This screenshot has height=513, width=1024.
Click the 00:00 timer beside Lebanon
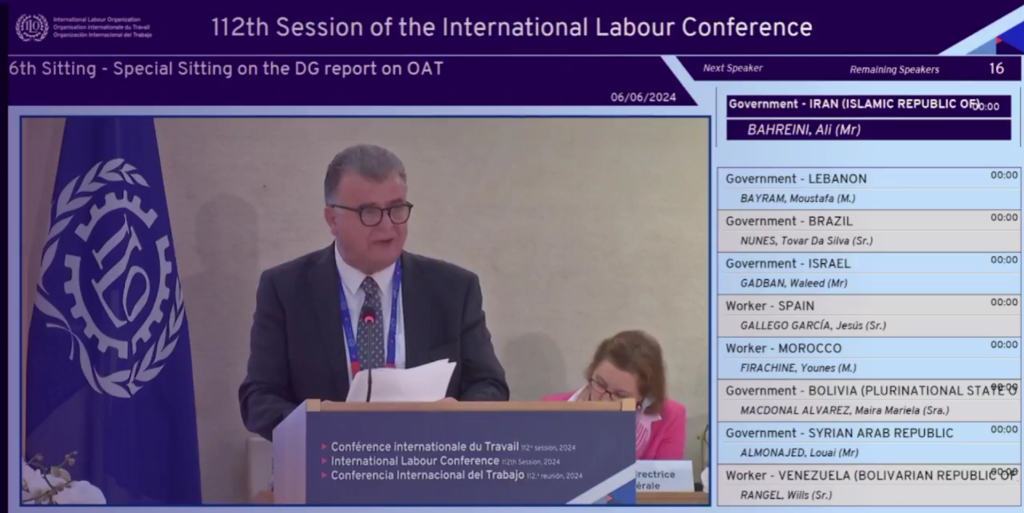1003,175
